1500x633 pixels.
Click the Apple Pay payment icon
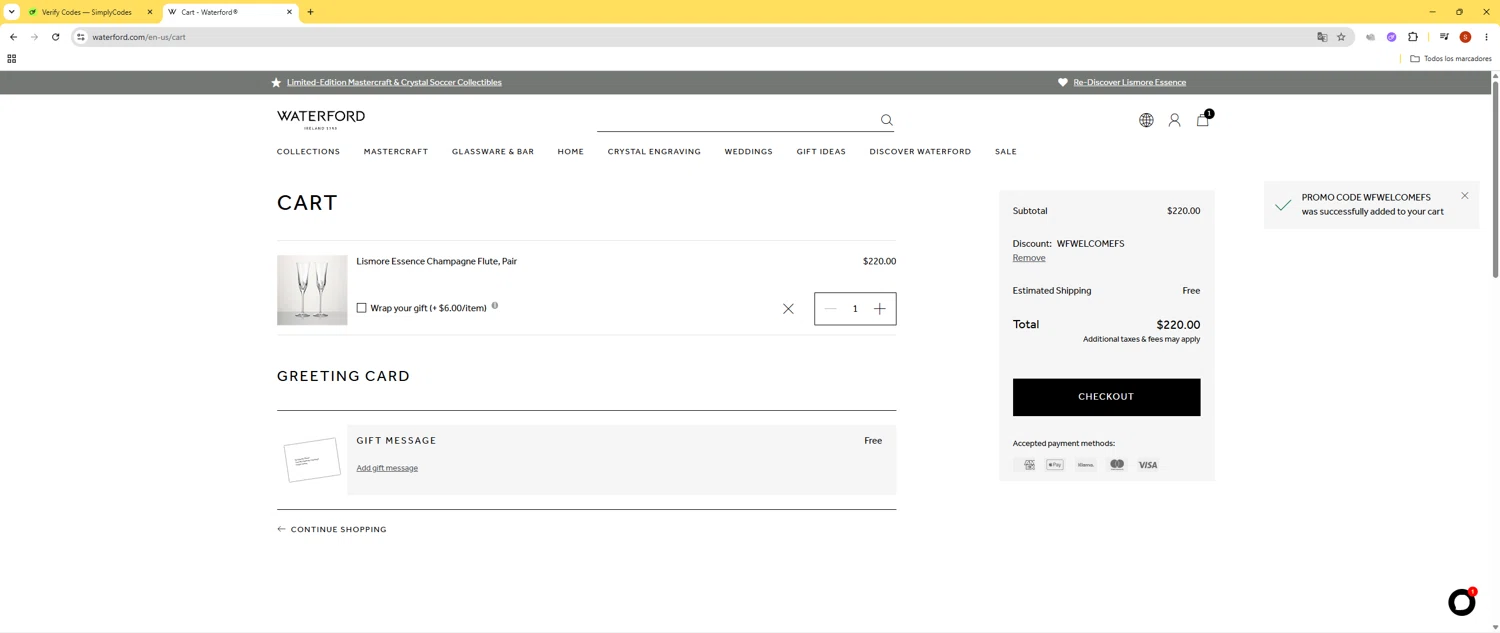coord(1055,465)
